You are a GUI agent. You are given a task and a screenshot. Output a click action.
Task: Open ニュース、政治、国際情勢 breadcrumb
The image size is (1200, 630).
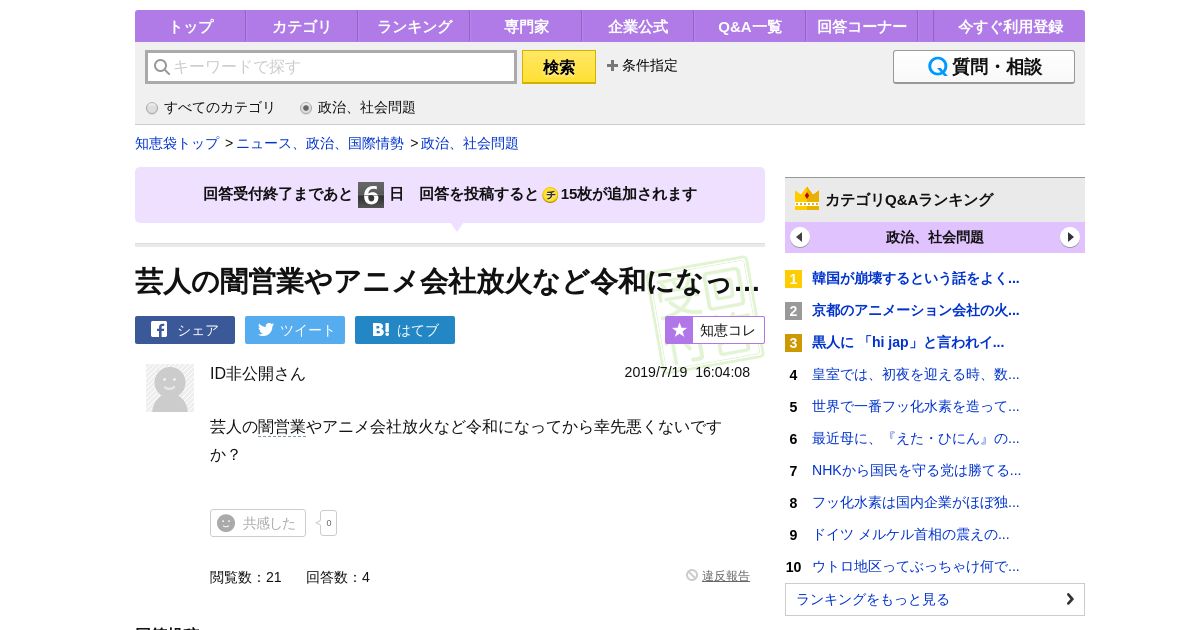click(x=320, y=143)
